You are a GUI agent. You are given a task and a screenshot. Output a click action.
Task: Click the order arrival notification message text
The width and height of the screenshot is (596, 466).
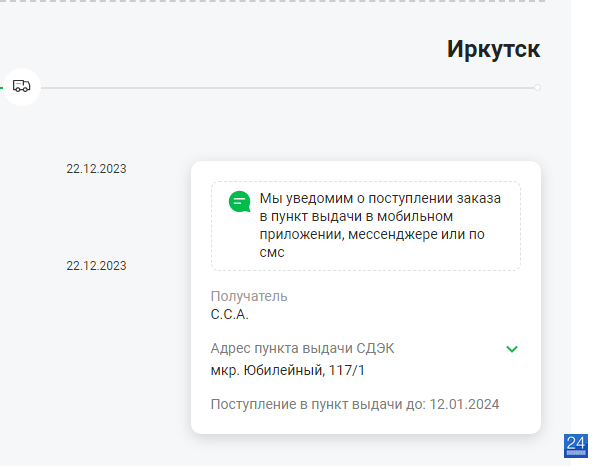380,225
